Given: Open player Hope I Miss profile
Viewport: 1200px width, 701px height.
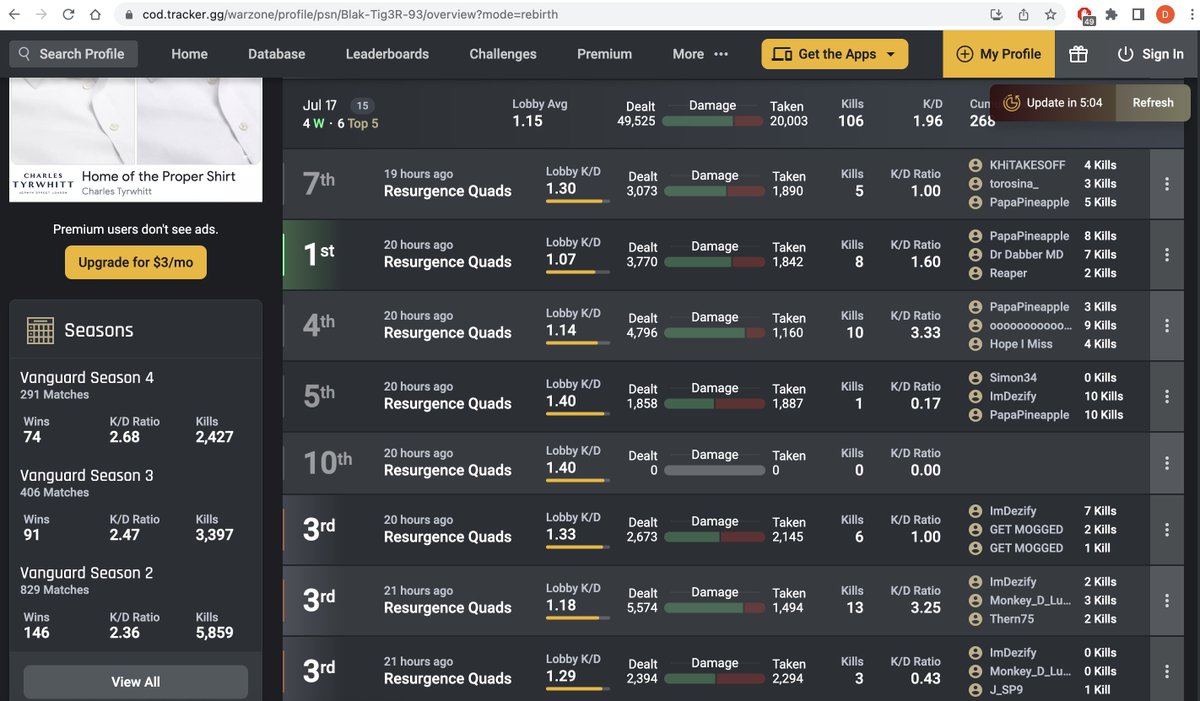Looking at the screenshot, I should point(1021,344).
